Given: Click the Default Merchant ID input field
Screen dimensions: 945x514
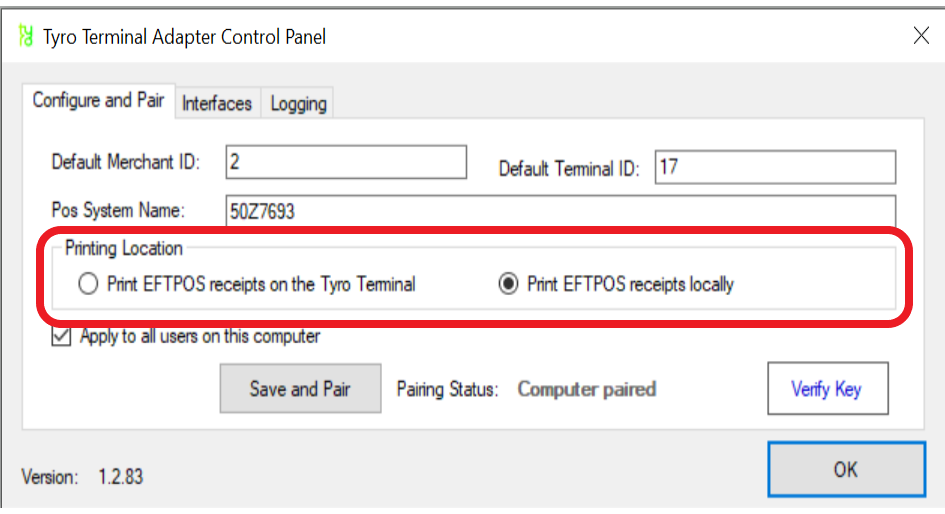Looking at the screenshot, I should [346, 162].
